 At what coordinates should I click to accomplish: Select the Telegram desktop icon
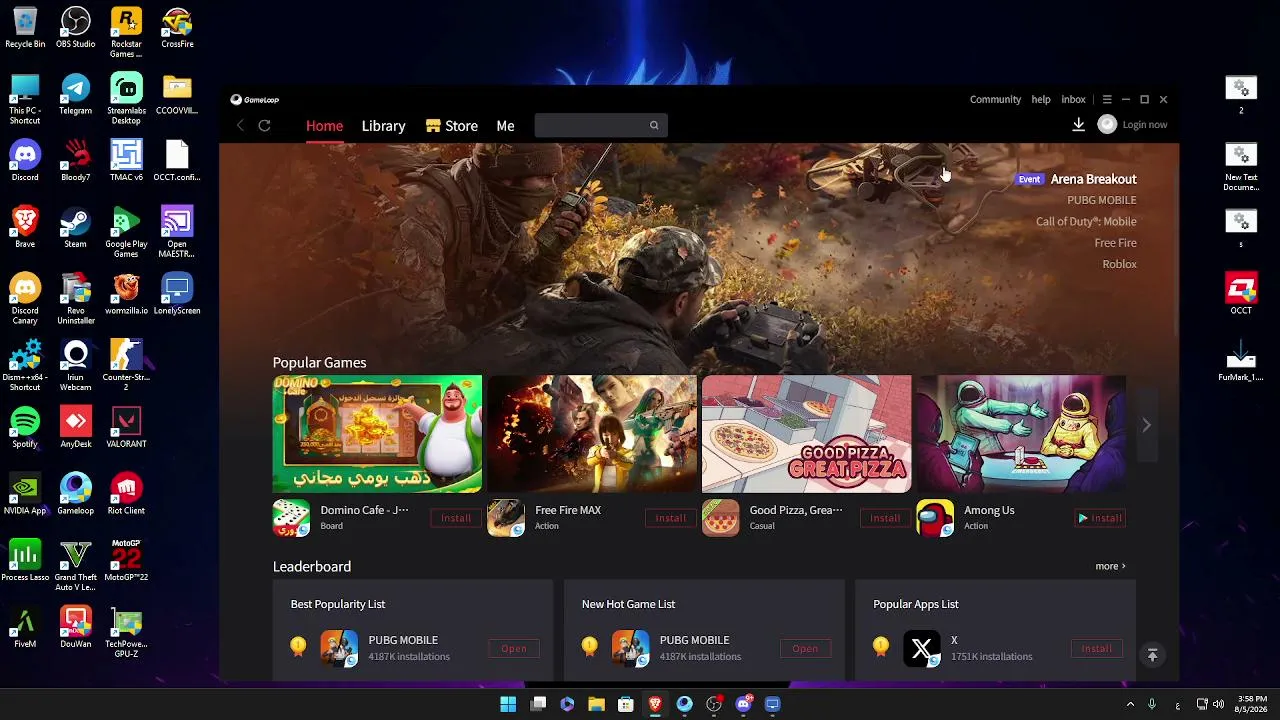(x=76, y=94)
